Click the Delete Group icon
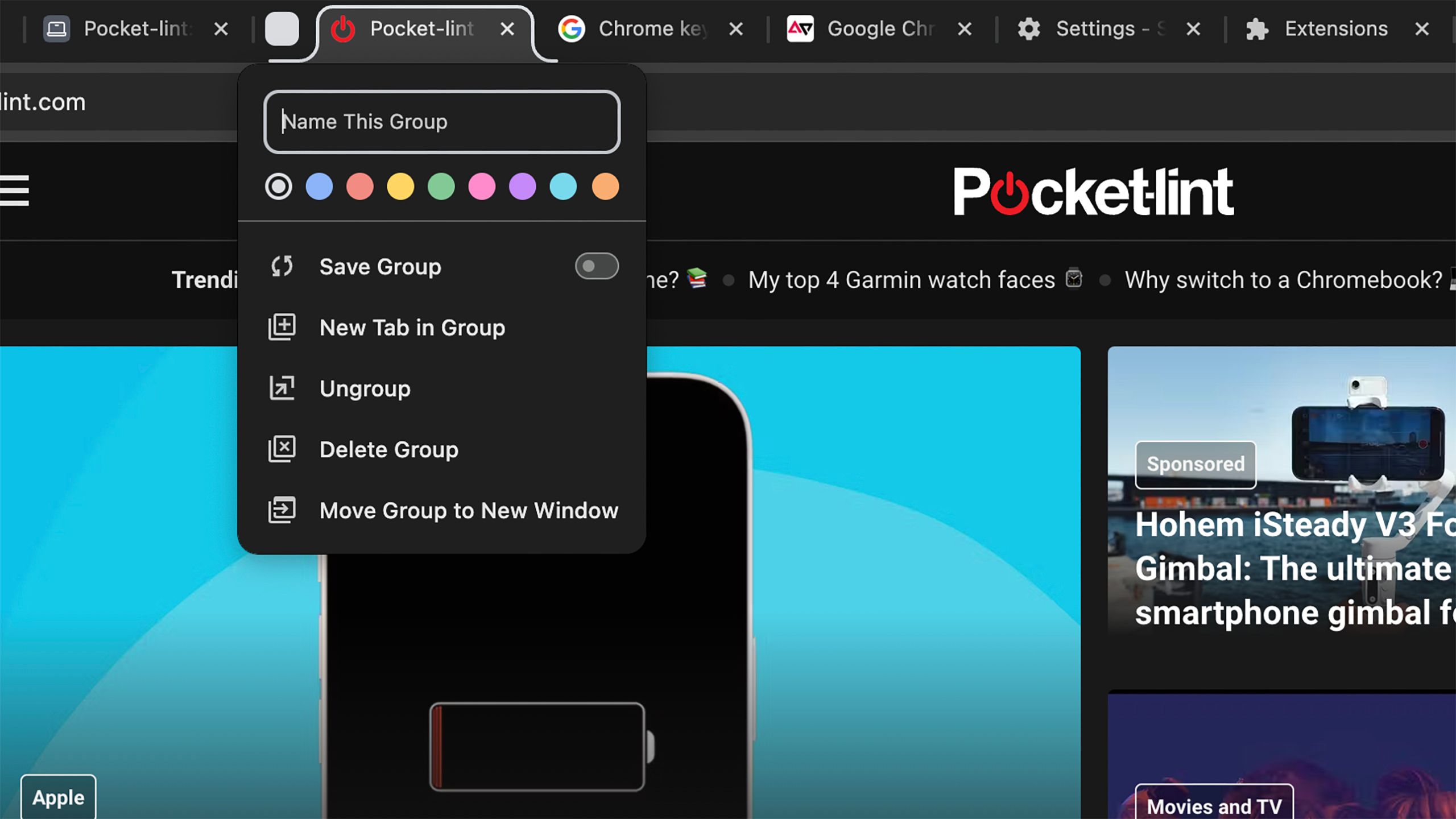This screenshot has width=1456, height=819. 282,448
